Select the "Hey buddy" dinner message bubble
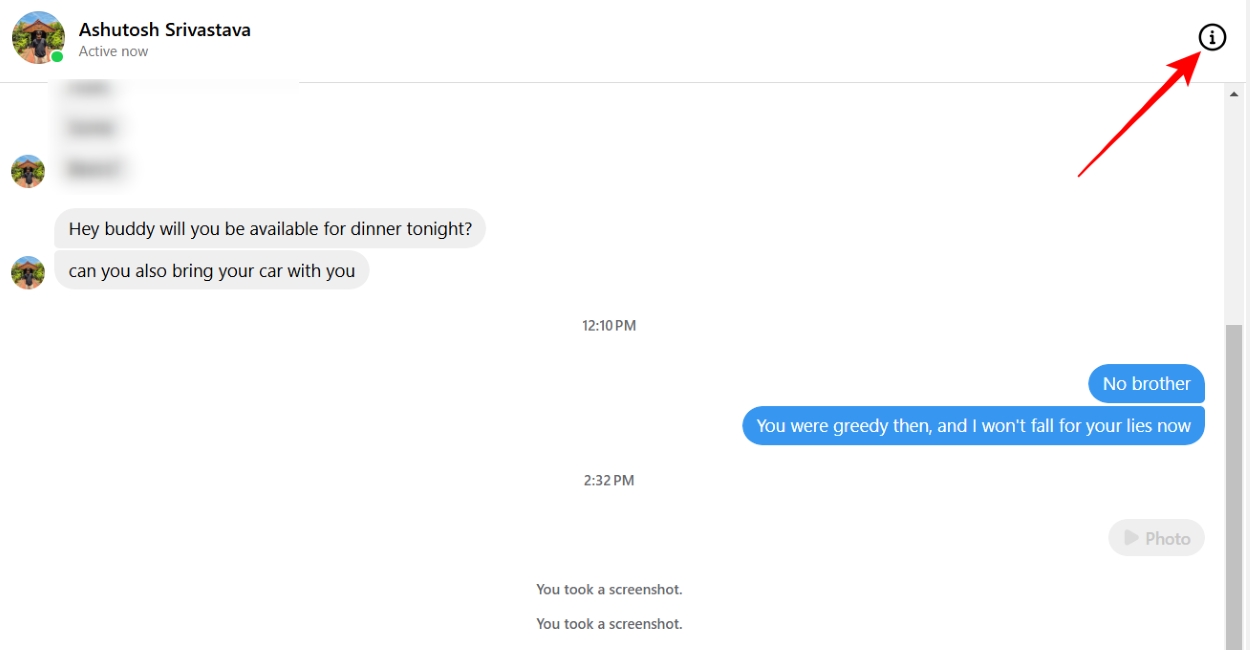The height and width of the screenshot is (650, 1250). [x=270, y=229]
